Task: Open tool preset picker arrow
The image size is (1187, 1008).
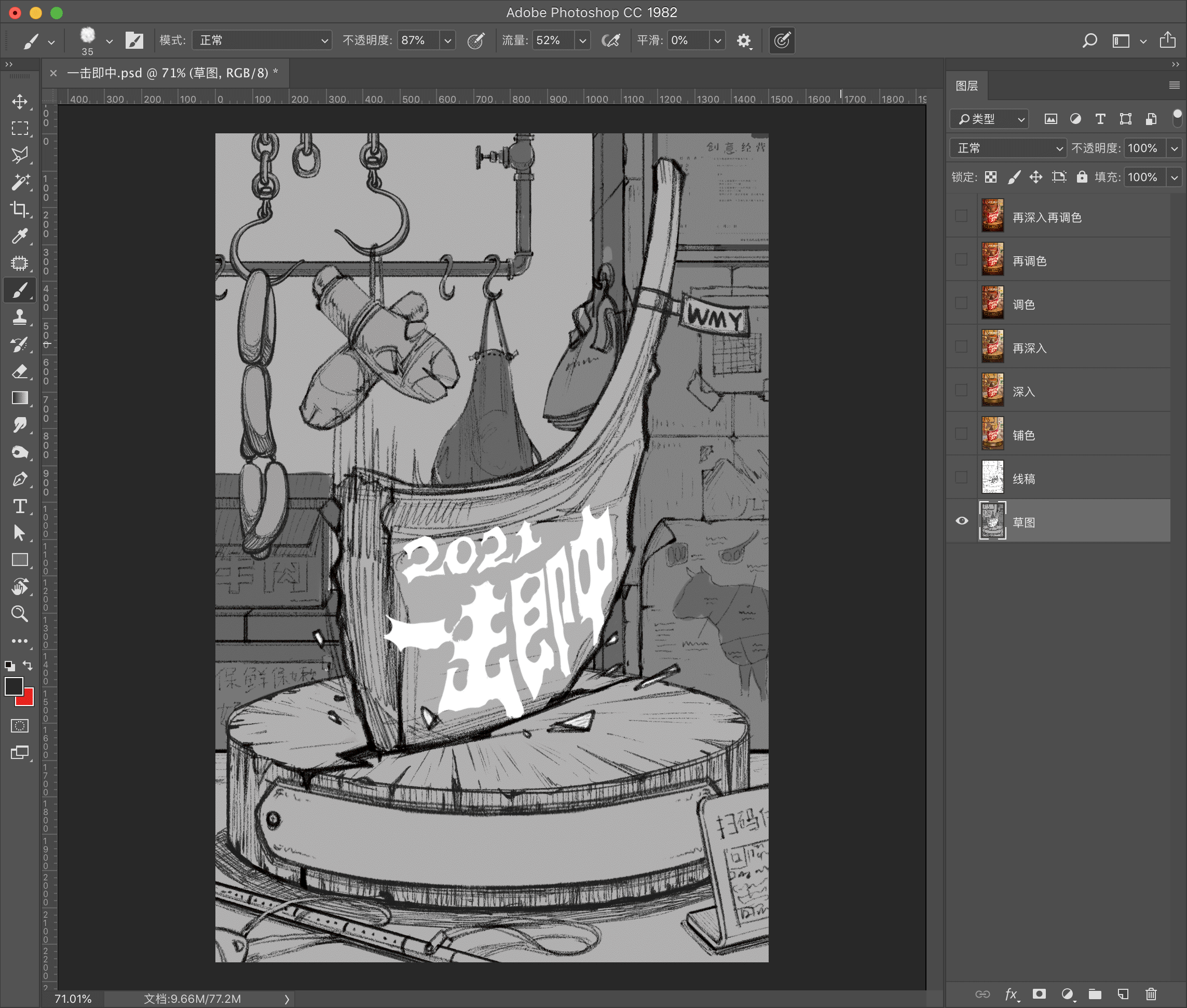Action: pos(51,42)
